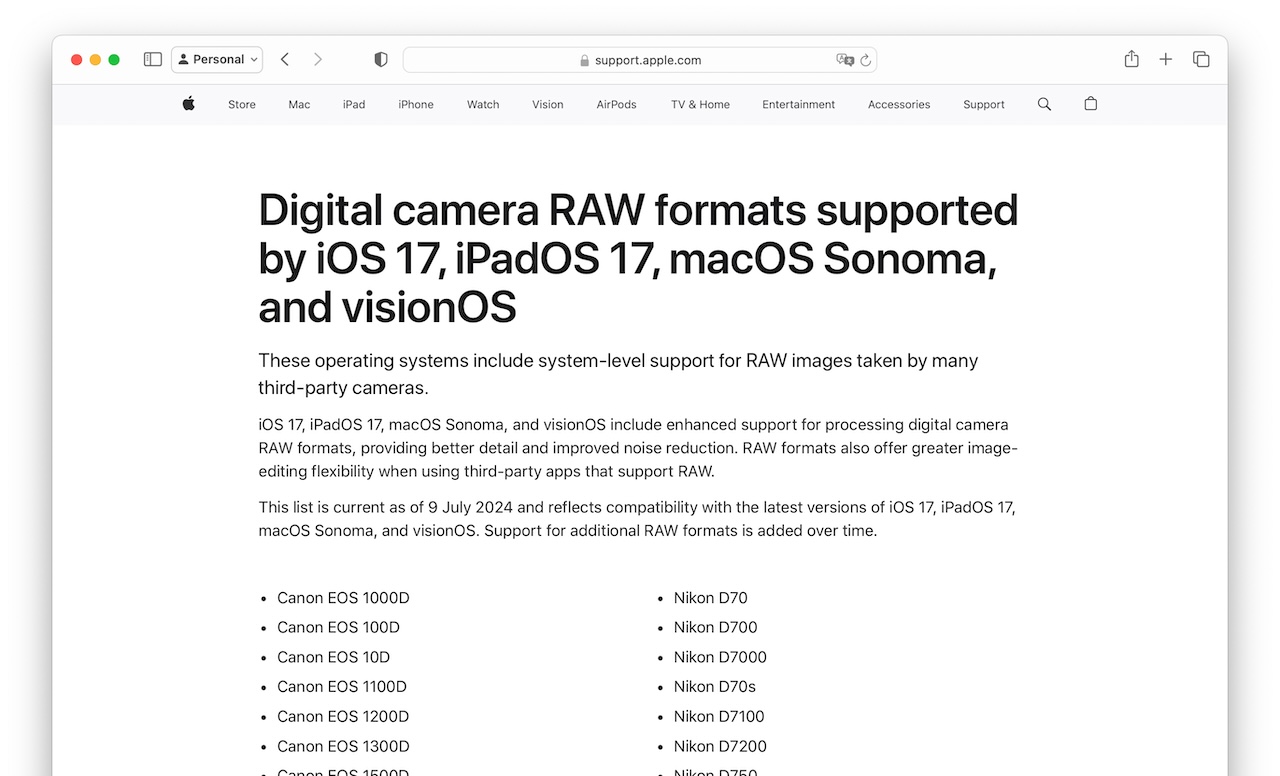Click the 'Nikon D700' list item
The image size is (1280, 776).
[x=715, y=627]
